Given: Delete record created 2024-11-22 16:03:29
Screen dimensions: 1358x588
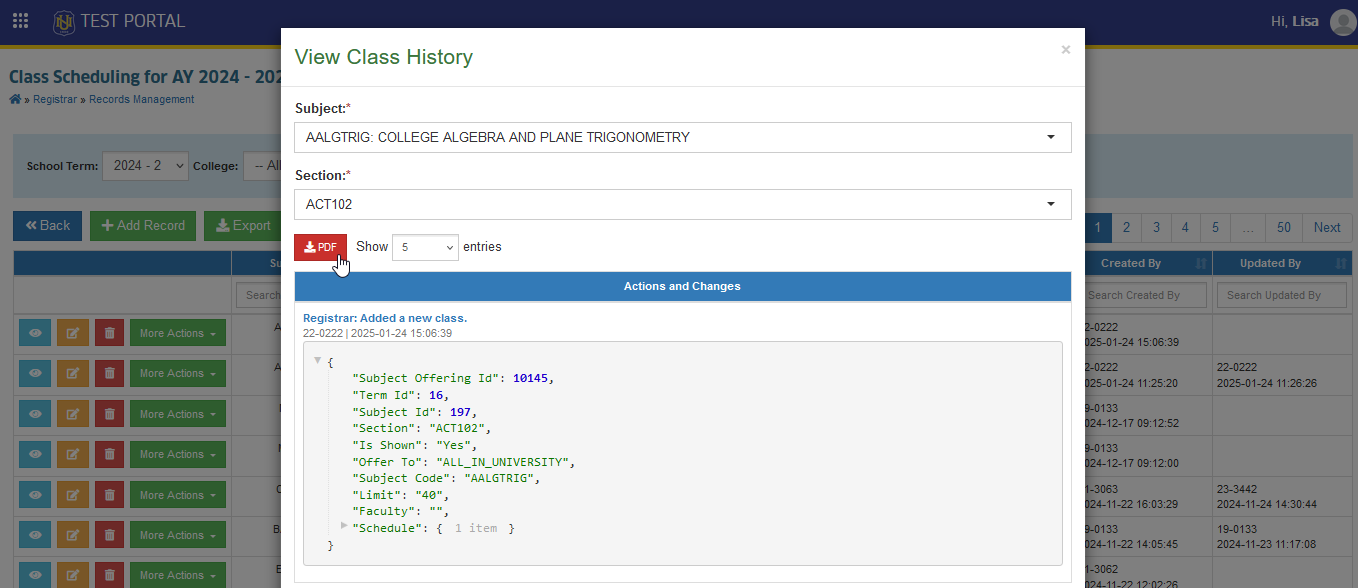Looking at the screenshot, I should click(x=110, y=495).
